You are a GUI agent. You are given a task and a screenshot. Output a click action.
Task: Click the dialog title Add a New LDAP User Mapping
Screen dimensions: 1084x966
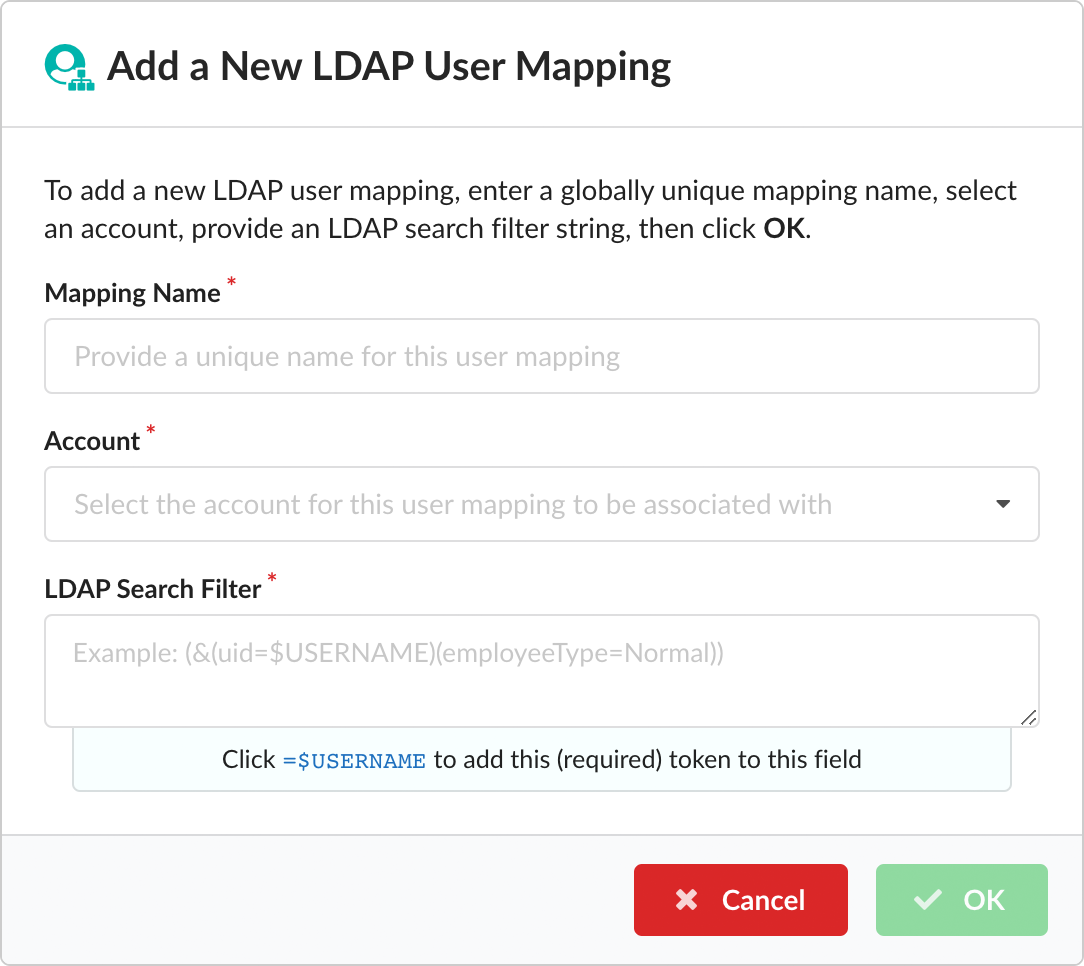pyautogui.click(x=390, y=66)
